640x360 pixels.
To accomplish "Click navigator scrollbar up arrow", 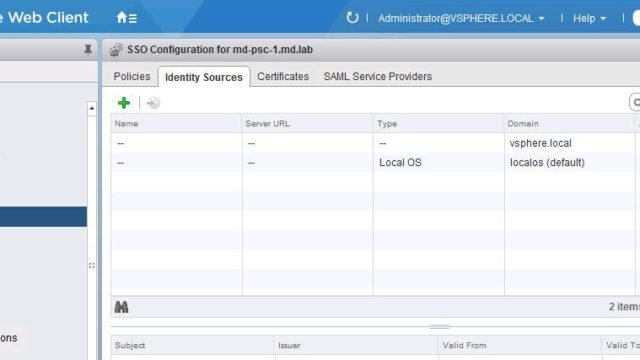I will pyautogui.click(x=91, y=108).
